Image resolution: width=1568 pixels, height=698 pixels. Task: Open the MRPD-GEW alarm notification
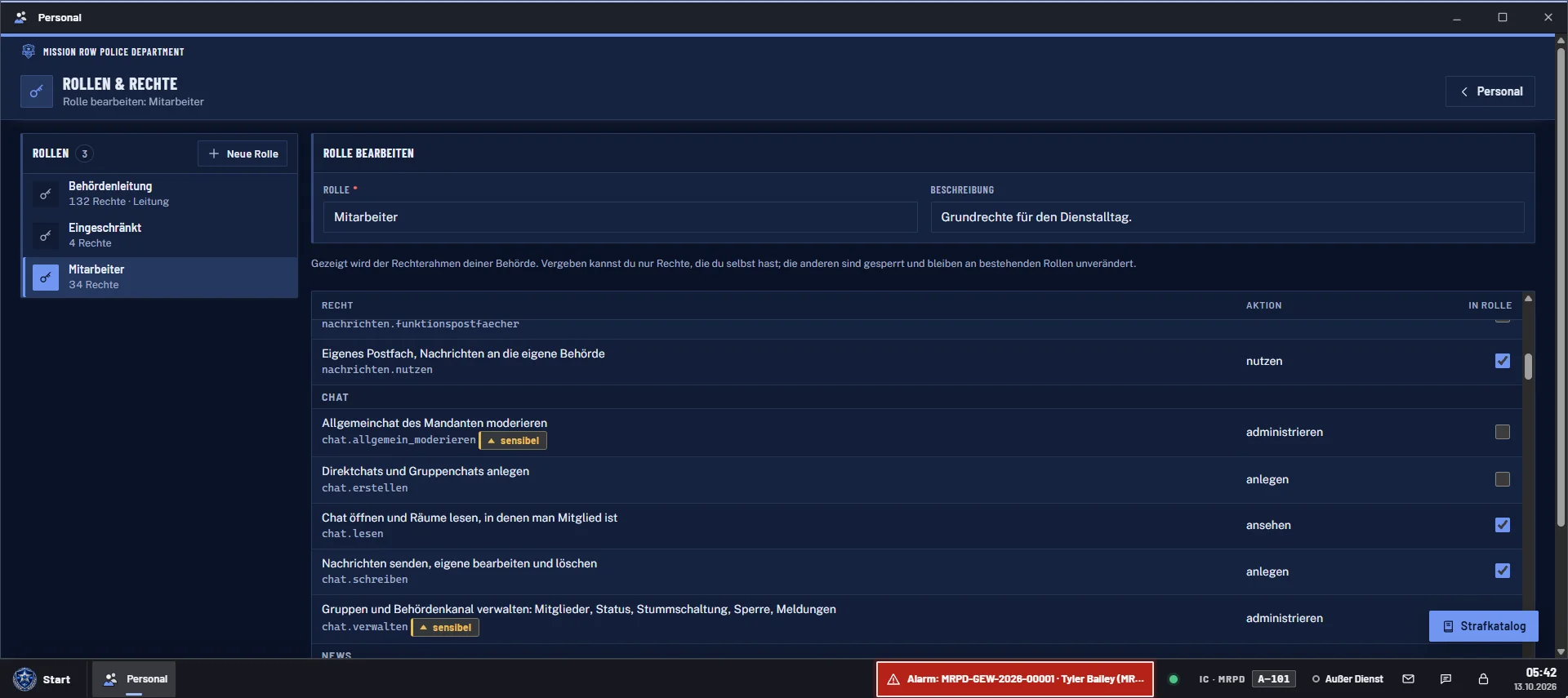[1015, 679]
